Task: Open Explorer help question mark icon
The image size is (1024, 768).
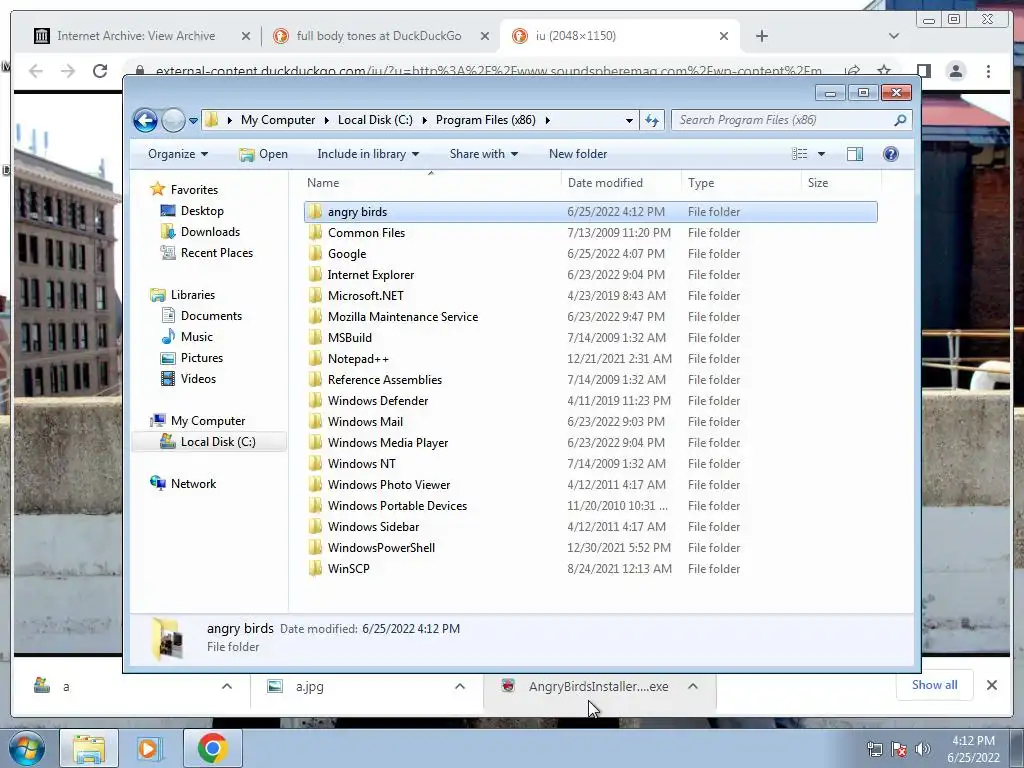Action: point(891,154)
